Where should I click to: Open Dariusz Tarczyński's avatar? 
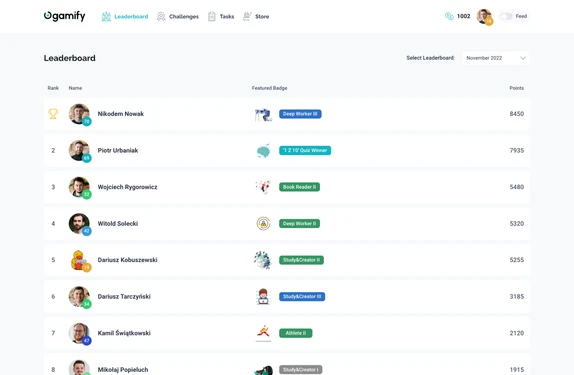coord(79,297)
